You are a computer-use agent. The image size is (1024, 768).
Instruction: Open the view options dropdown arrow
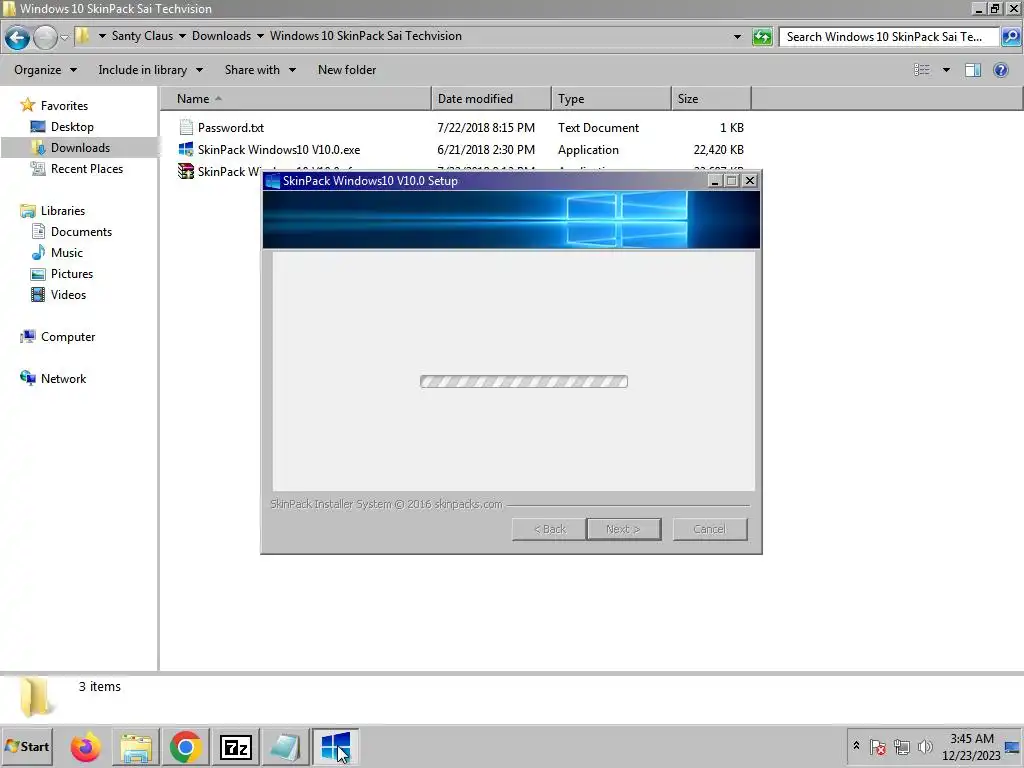point(946,70)
